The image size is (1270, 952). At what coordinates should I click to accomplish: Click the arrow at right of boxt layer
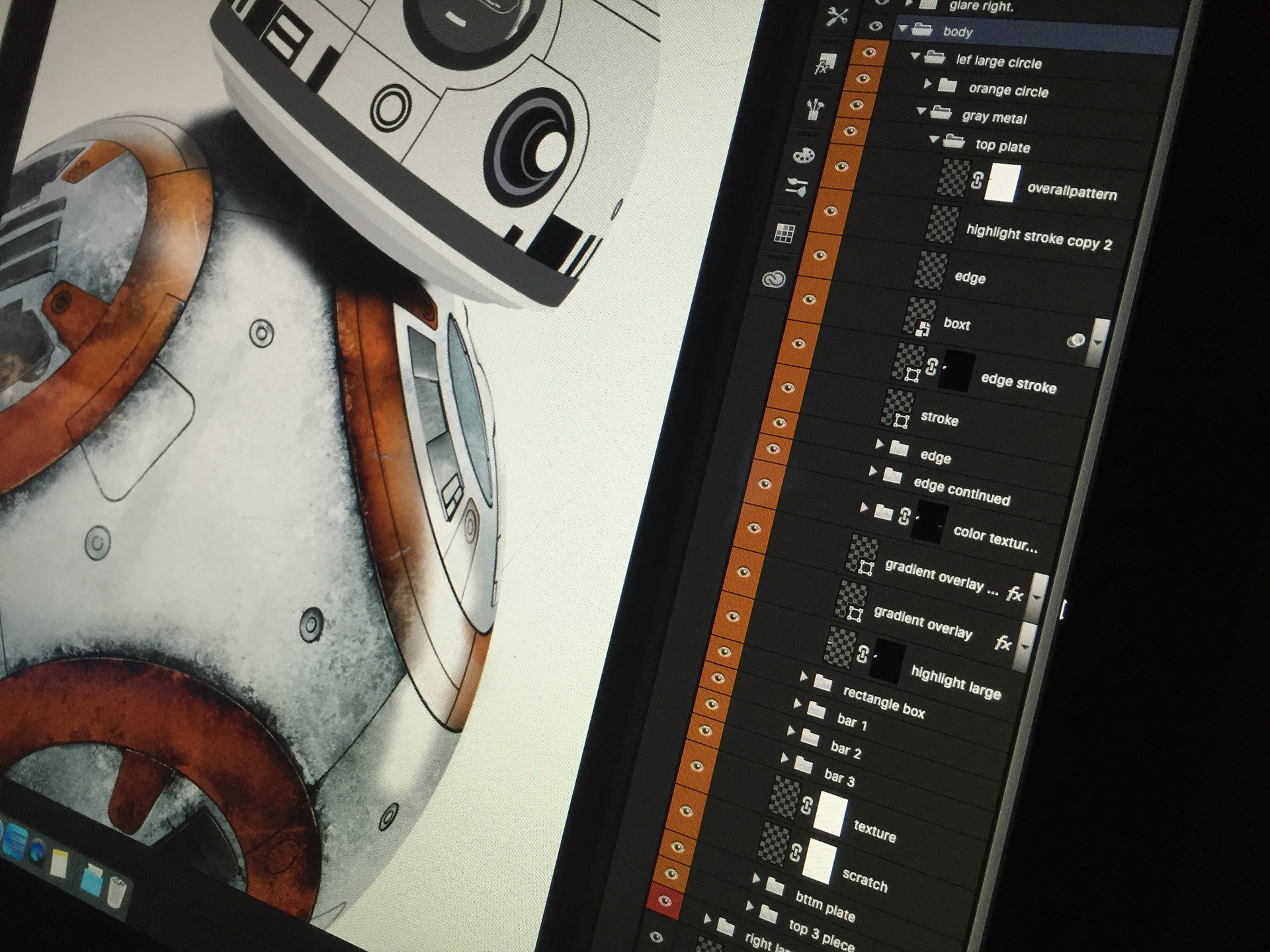coord(1098,342)
